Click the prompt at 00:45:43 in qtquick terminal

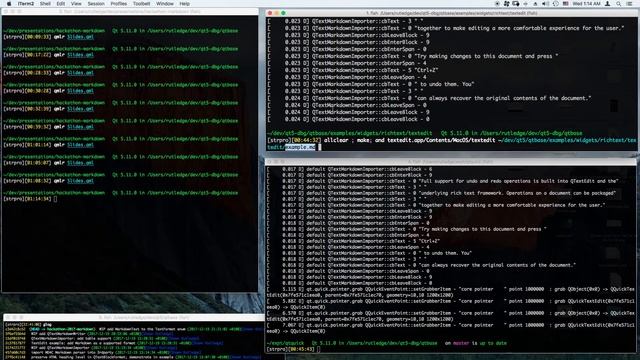293,349
